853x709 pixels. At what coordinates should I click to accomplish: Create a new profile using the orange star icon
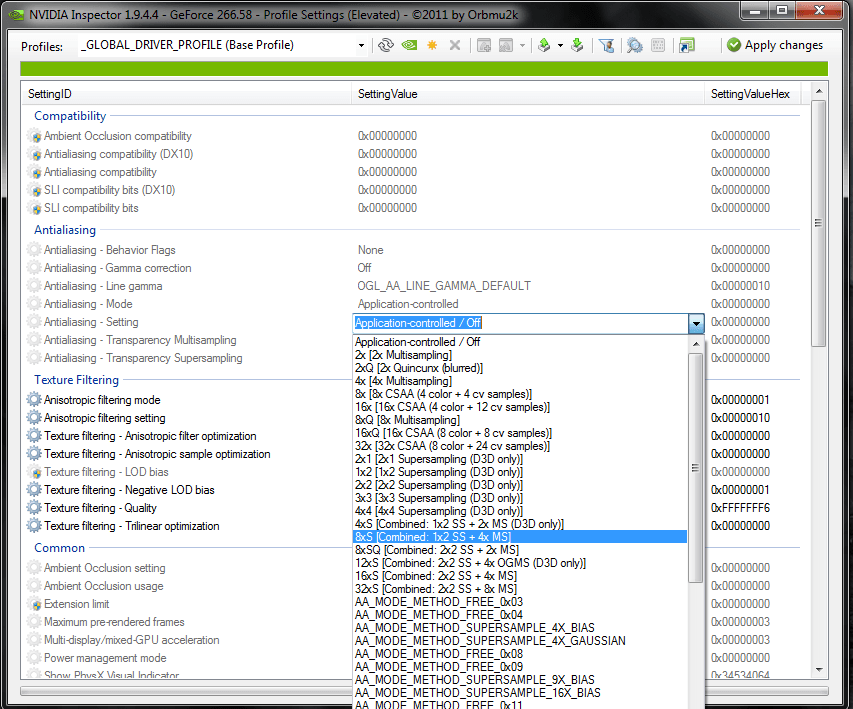click(432, 45)
